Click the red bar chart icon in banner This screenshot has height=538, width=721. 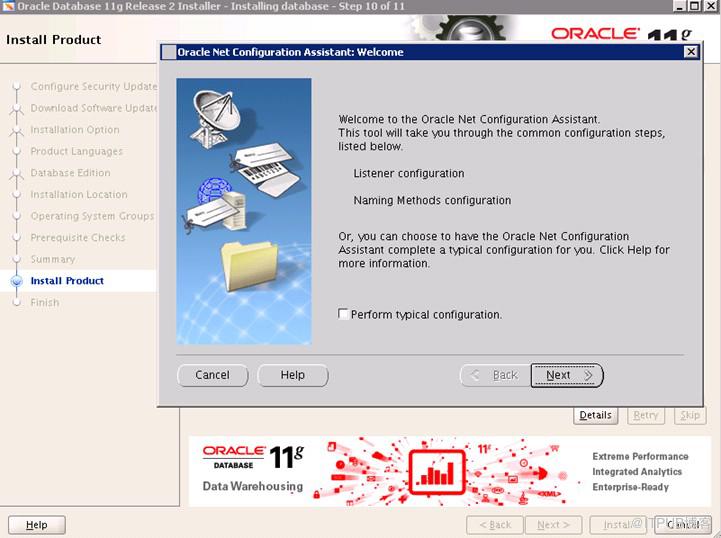tap(436, 472)
